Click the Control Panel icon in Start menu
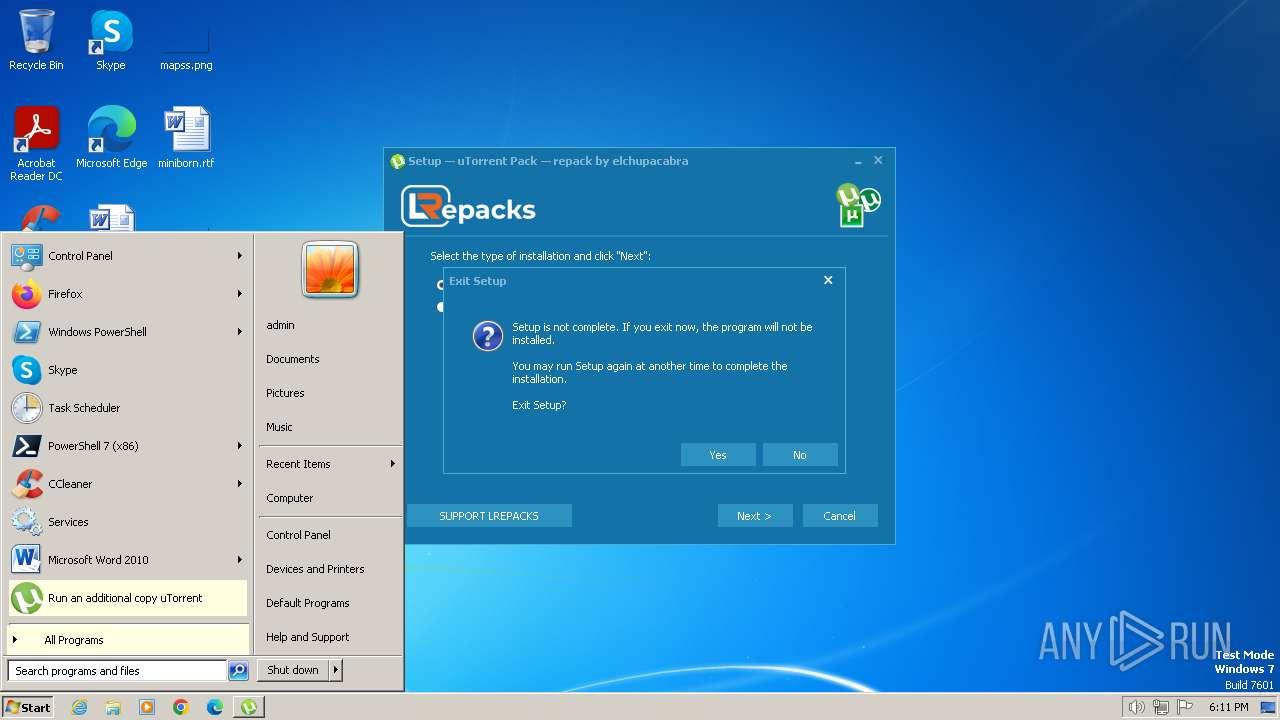This screenshot has height=720, width=1280. tap(27, 256)
